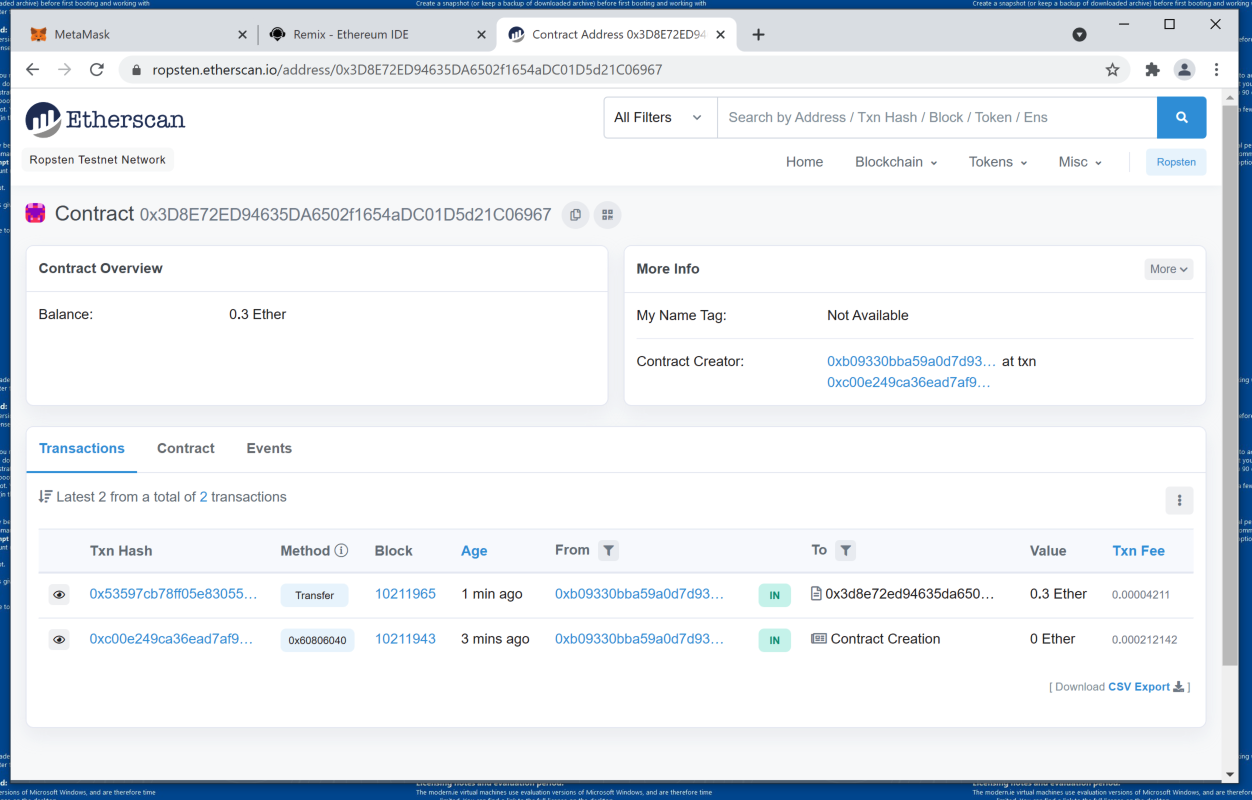Switch to the Remix - Ethereum IDE tab
1252x800 pixels.
(x=364, y=35)
